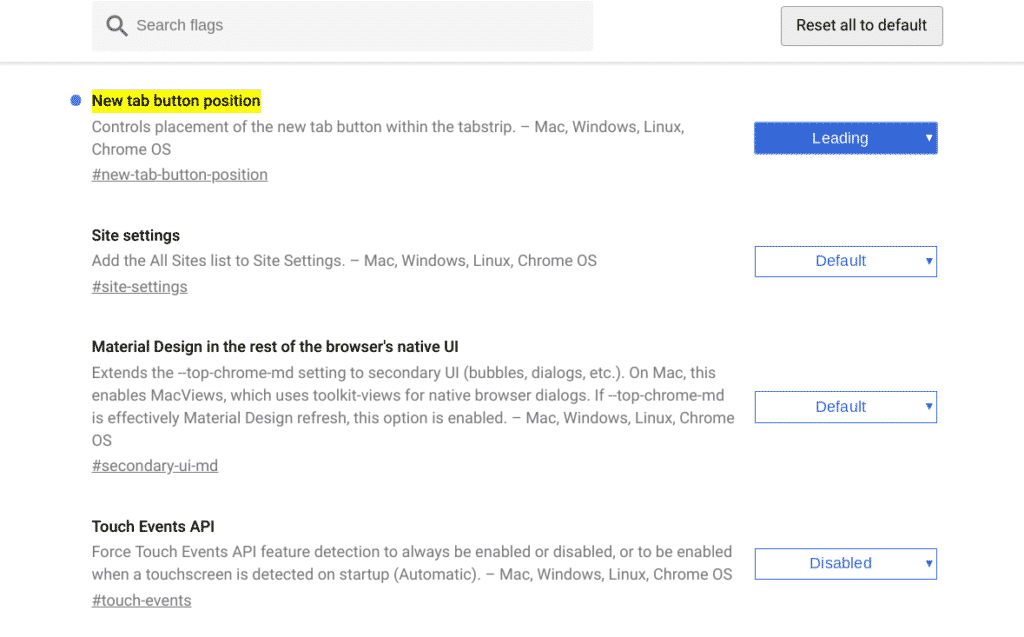
Task: Open the Material Design Default dropdown
Action: pos(845,407)
